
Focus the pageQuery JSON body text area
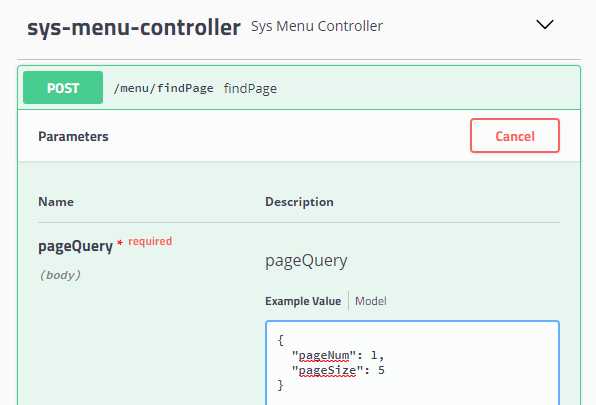point(412,363)
